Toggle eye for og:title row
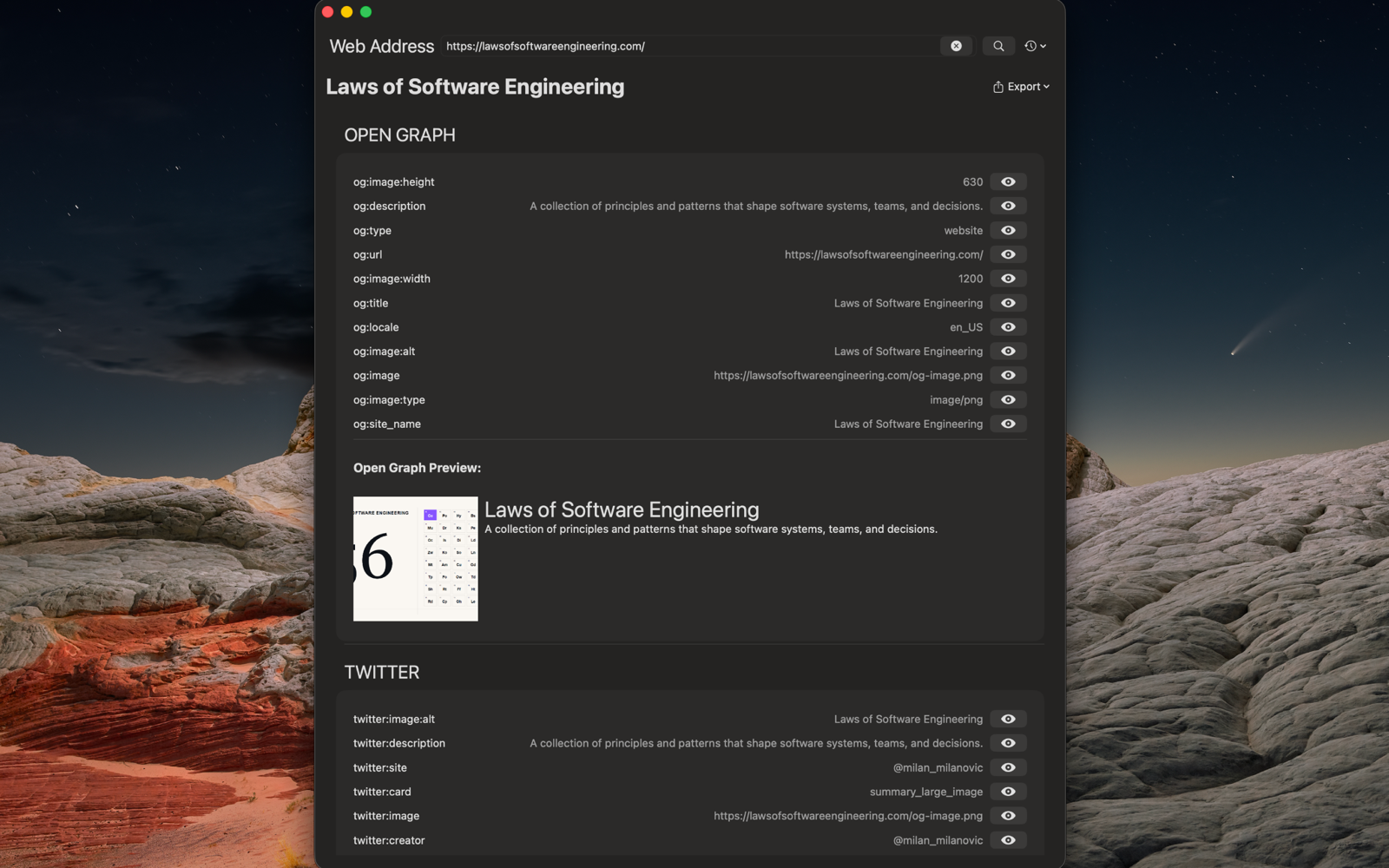Screen dimensions: 1389x868 pyautogui.click(x=1008, y=303)
